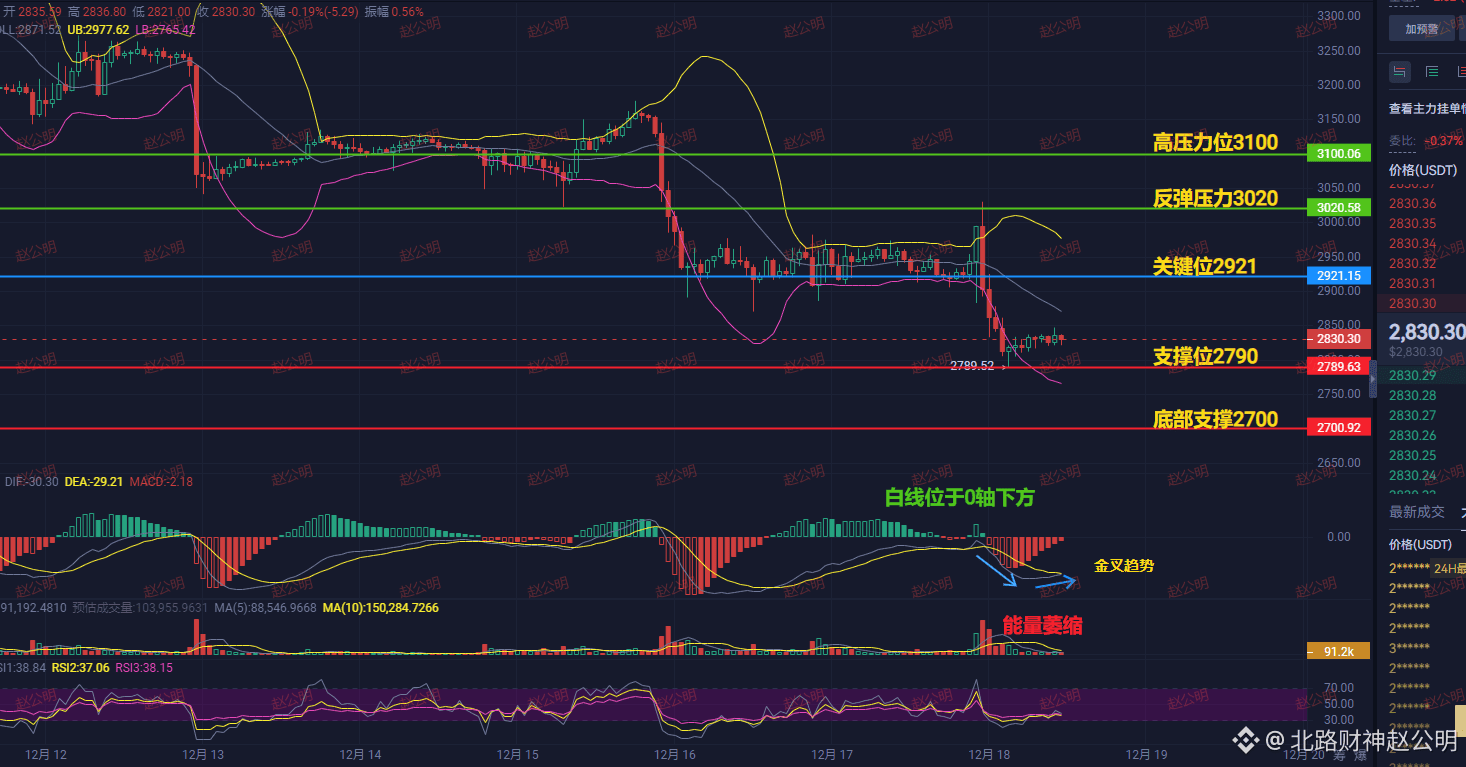The height and width of the screenshot is (767, 1466).
Task: Click sell order price 2830.36
Action: point(1413,204)
